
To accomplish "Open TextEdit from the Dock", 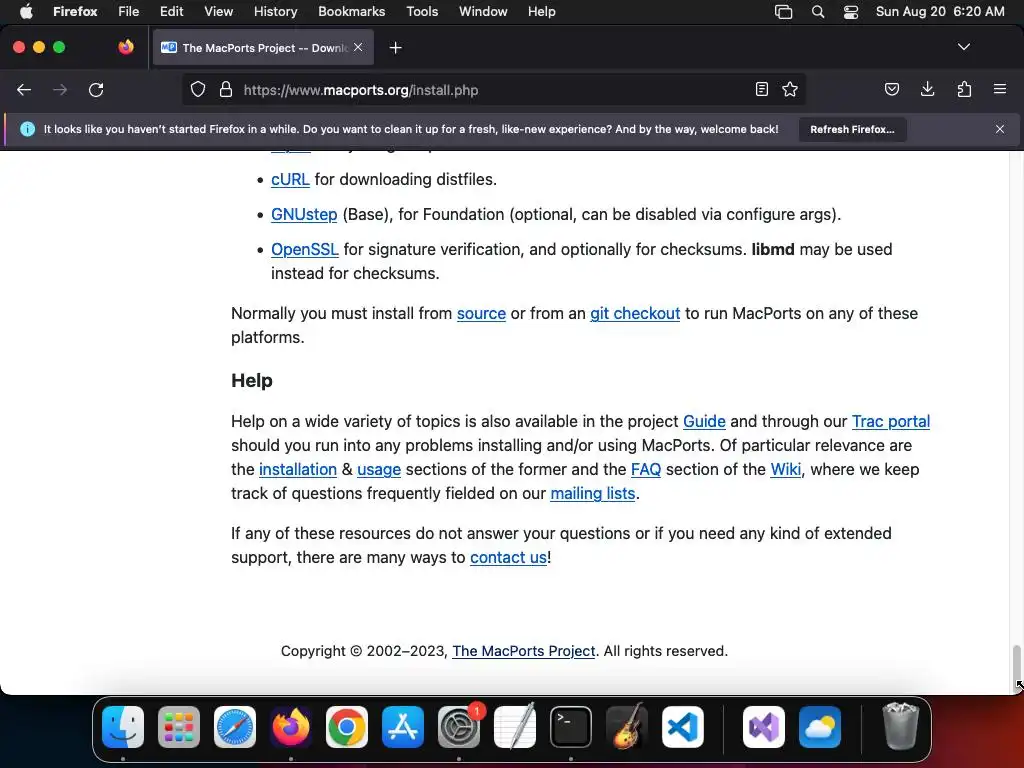I will [x=515, y=727].
